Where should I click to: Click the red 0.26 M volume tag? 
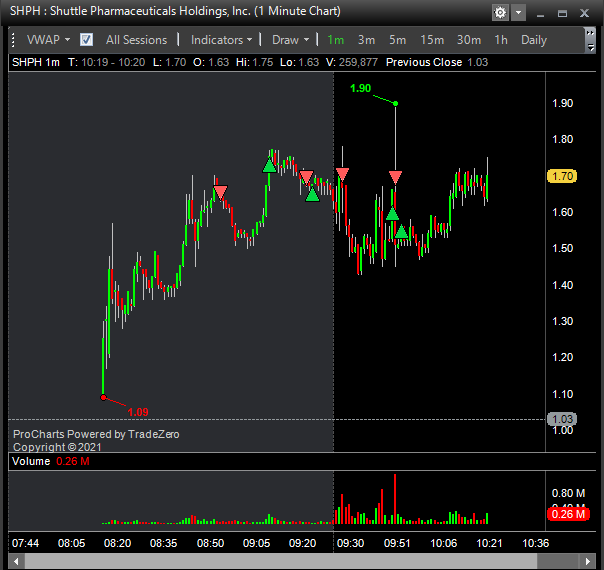(x=568, y=514)
